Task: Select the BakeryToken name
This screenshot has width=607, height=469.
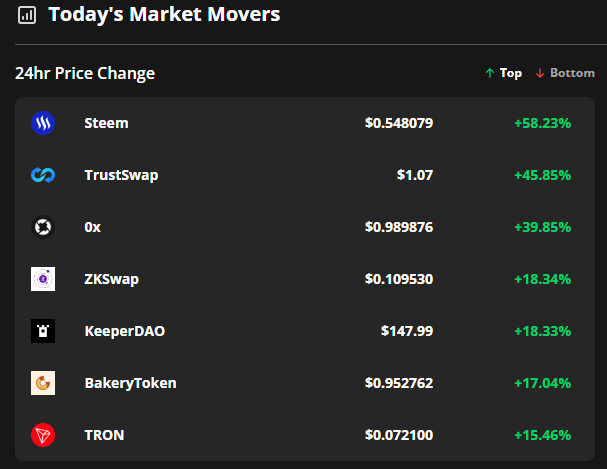Action: click(130, 383)
